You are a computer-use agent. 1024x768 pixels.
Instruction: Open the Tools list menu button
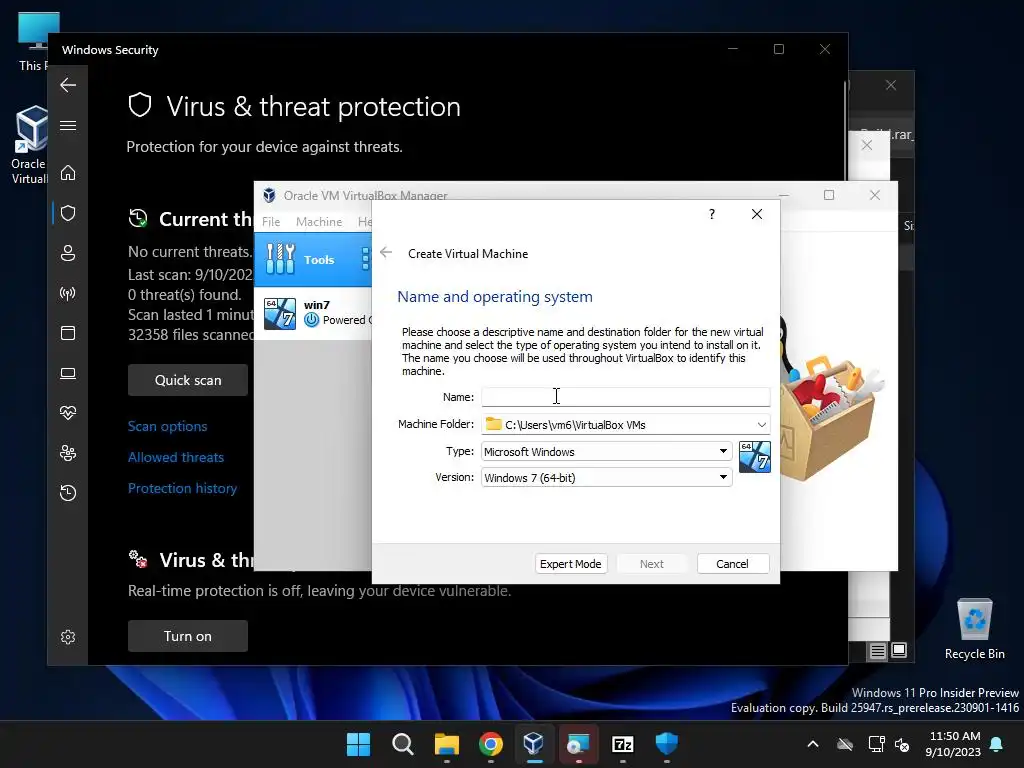point(365,259)
